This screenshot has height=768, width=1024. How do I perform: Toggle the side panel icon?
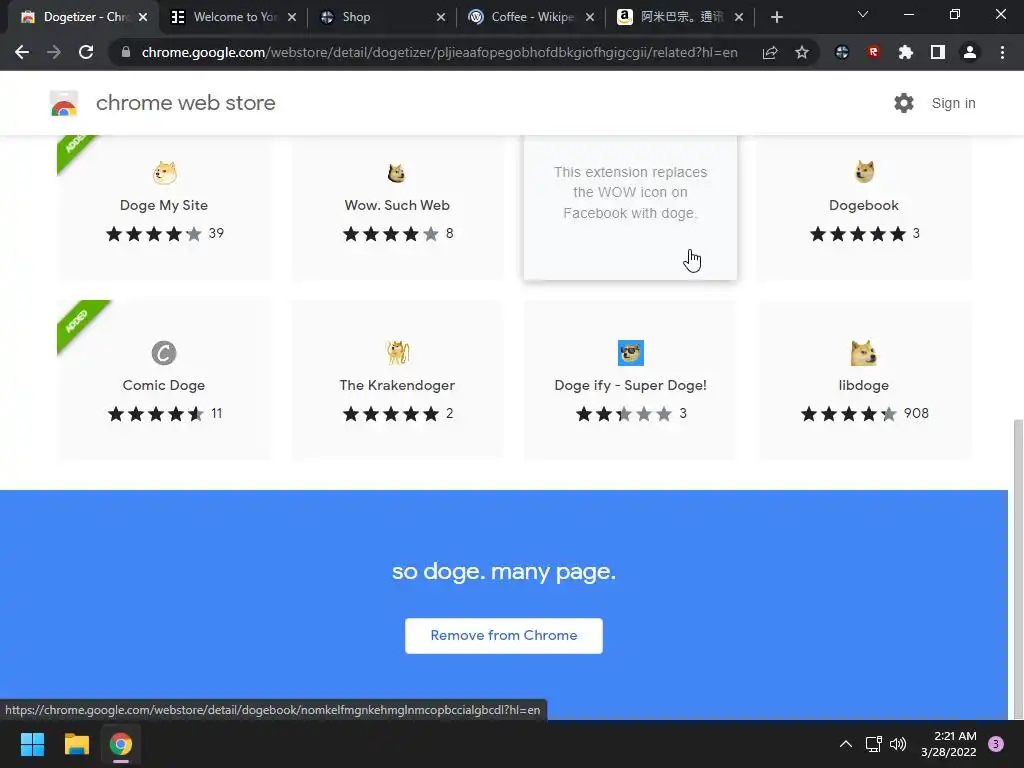(938, 52)
